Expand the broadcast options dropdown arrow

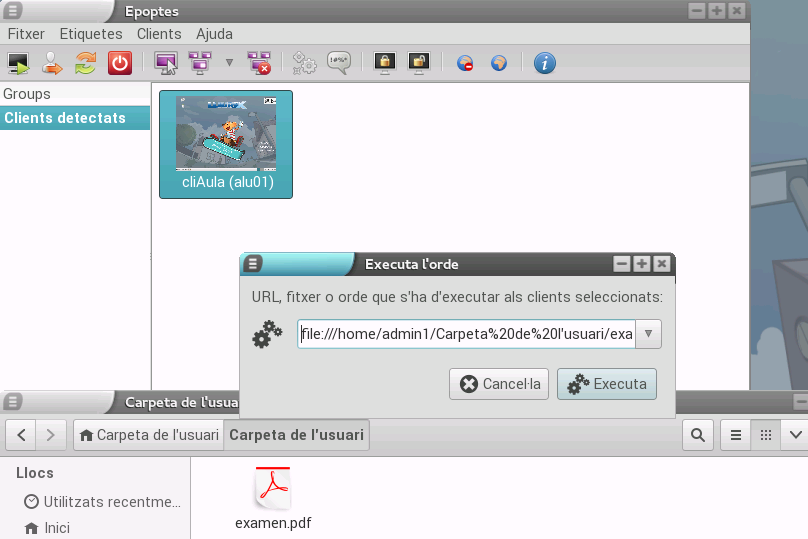point(229,63)
